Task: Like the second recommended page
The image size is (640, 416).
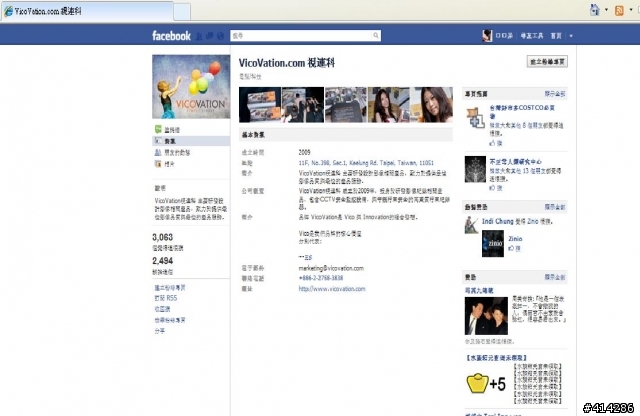Action: 496,188
